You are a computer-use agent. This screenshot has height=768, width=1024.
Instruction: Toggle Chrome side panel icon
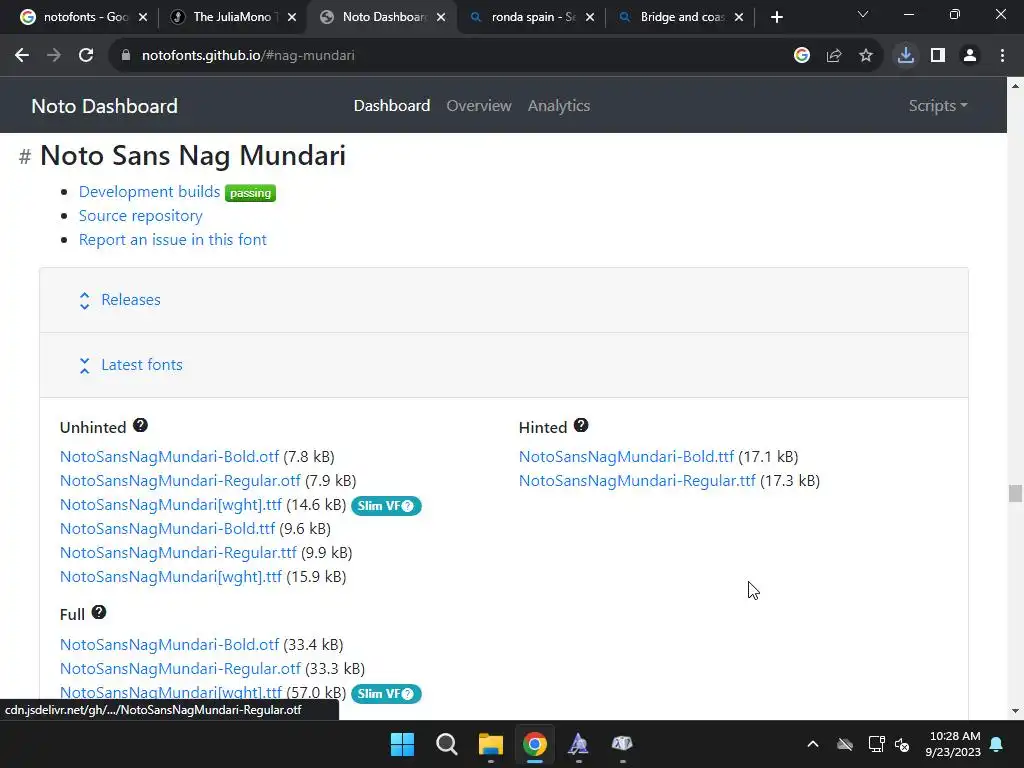click(x=938, y=56)
